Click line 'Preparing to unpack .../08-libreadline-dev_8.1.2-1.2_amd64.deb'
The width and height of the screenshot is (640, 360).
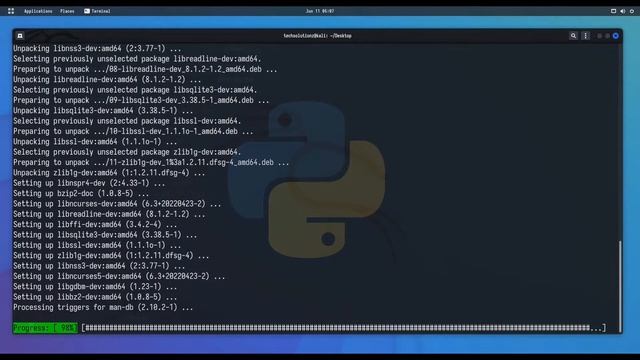(x=145, y=69)
